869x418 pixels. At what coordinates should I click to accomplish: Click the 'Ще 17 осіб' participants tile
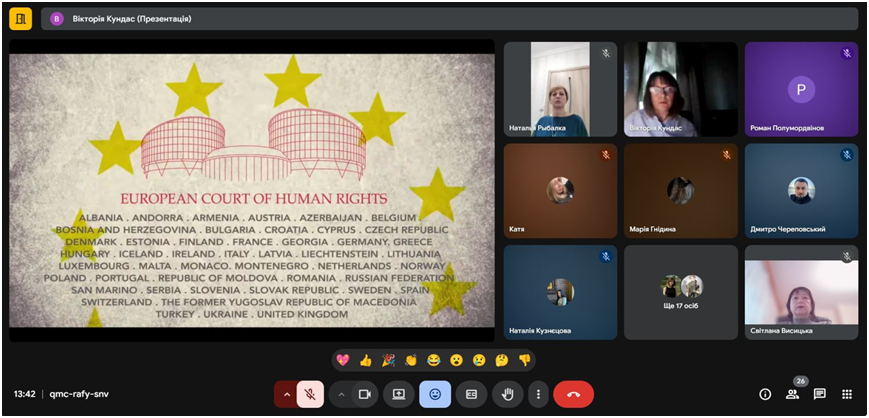click(681, 293)
